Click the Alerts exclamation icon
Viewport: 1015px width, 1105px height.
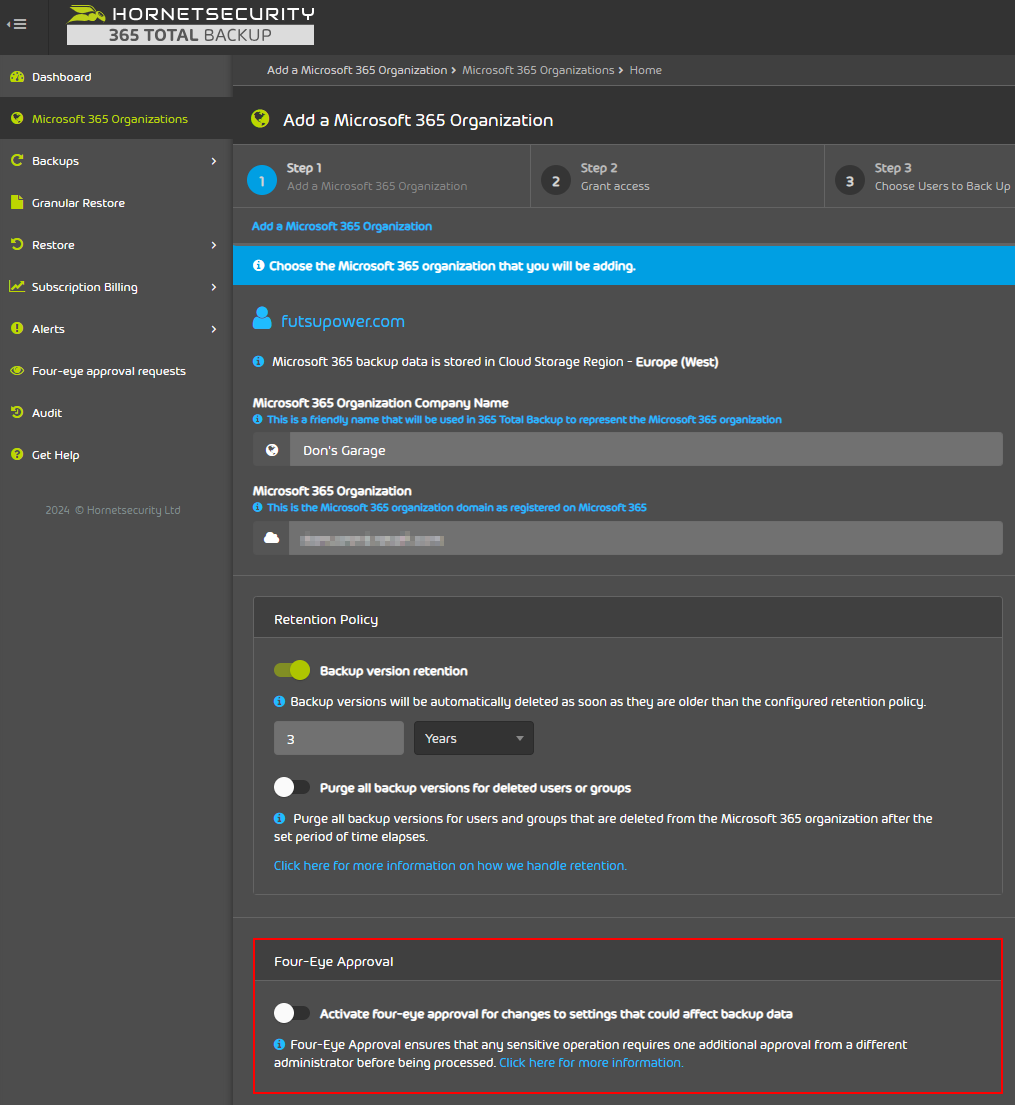pos(17,328)
